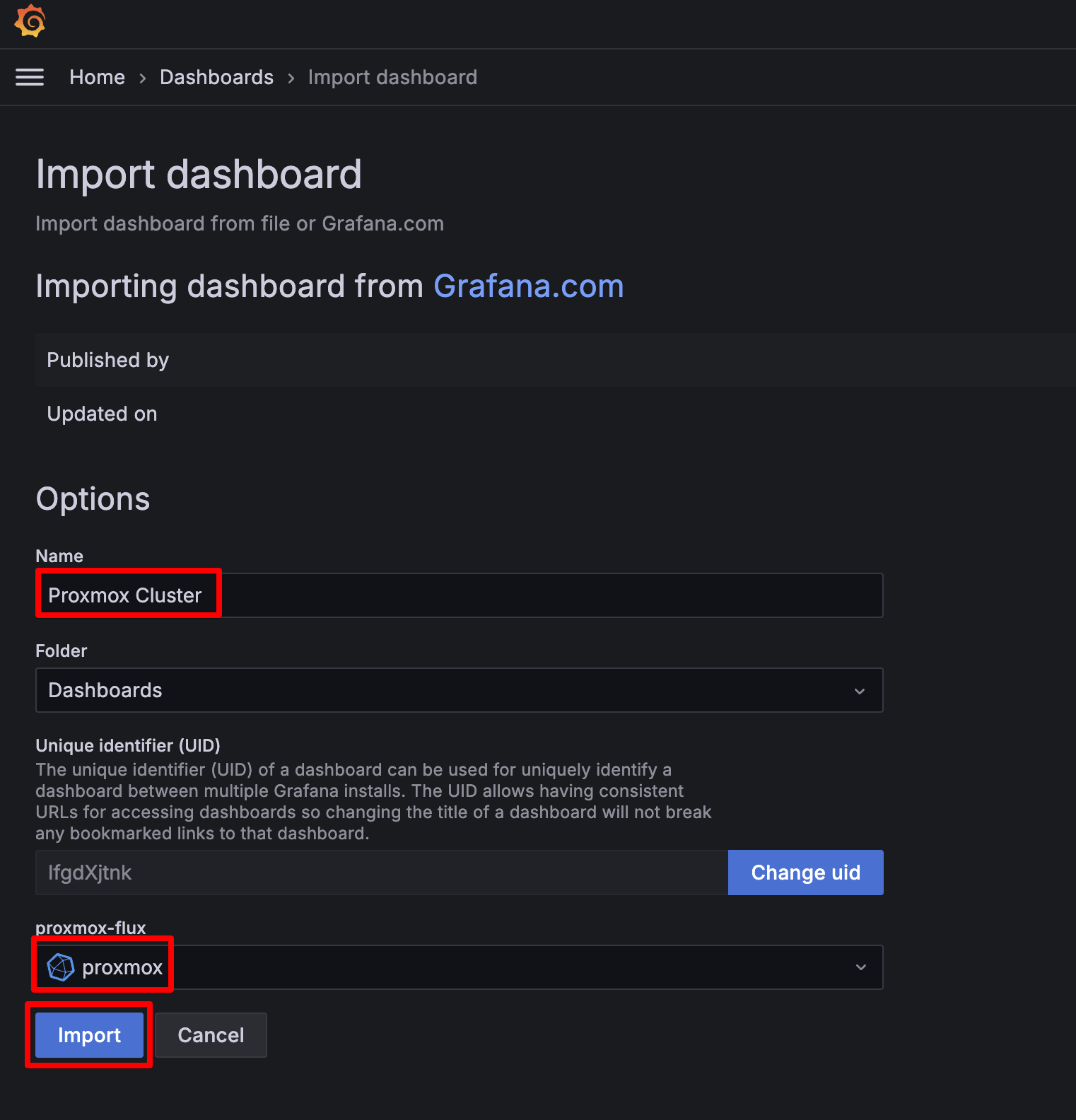The height and width of the screenshot is (1120, 1076).
Task: Go to Home breadcrumb
Action: (x=97, y=77)
